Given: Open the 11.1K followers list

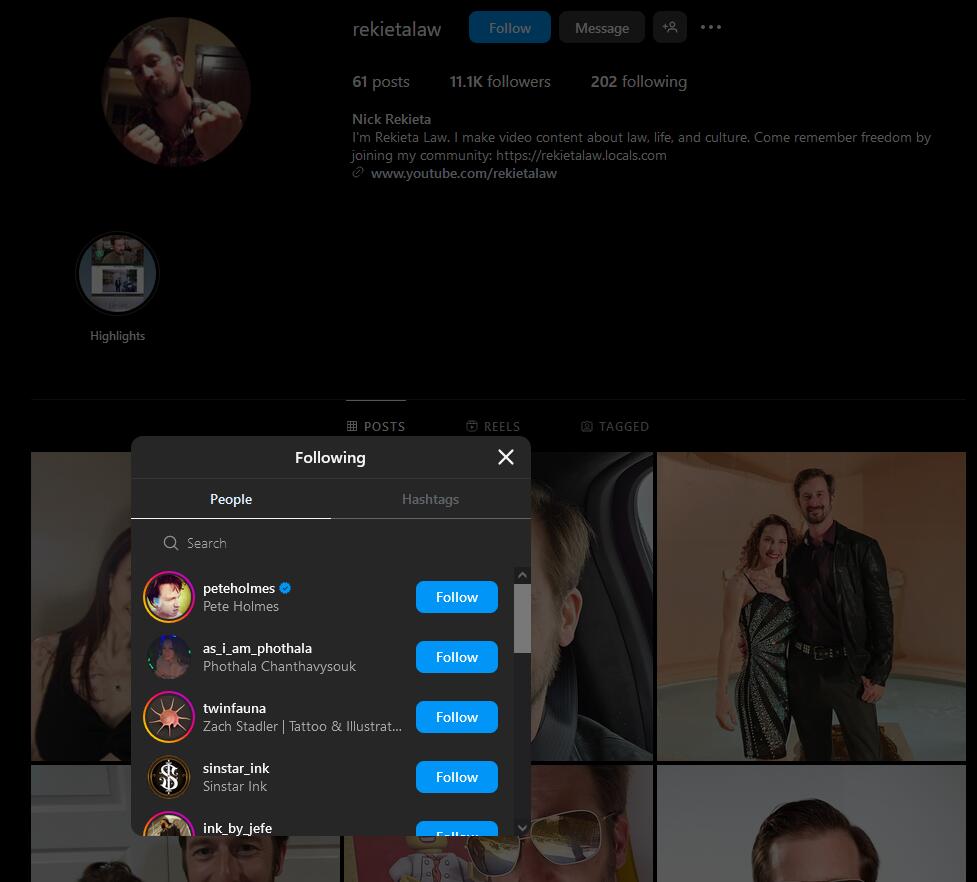Looking at the screenshot, I should click(x=500, y=82).
